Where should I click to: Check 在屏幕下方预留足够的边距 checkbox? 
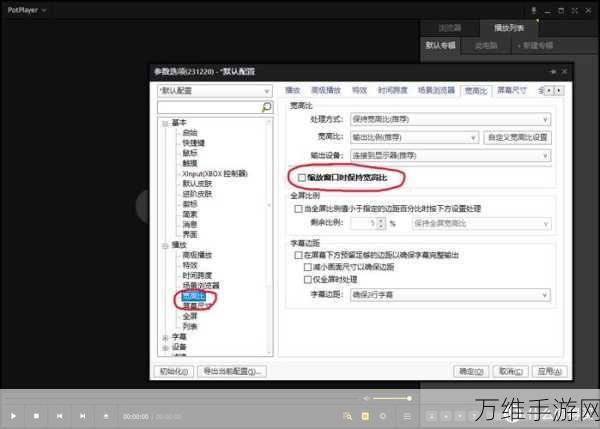(x=298, y=255)
